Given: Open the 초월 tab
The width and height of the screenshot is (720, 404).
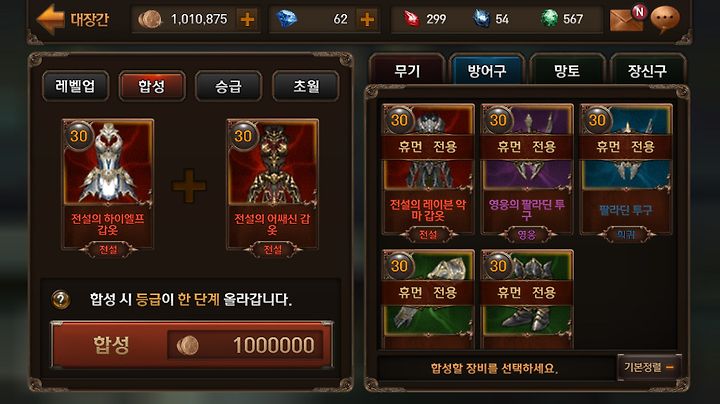Looking at the screenshot, I should (x=306, y=86).
